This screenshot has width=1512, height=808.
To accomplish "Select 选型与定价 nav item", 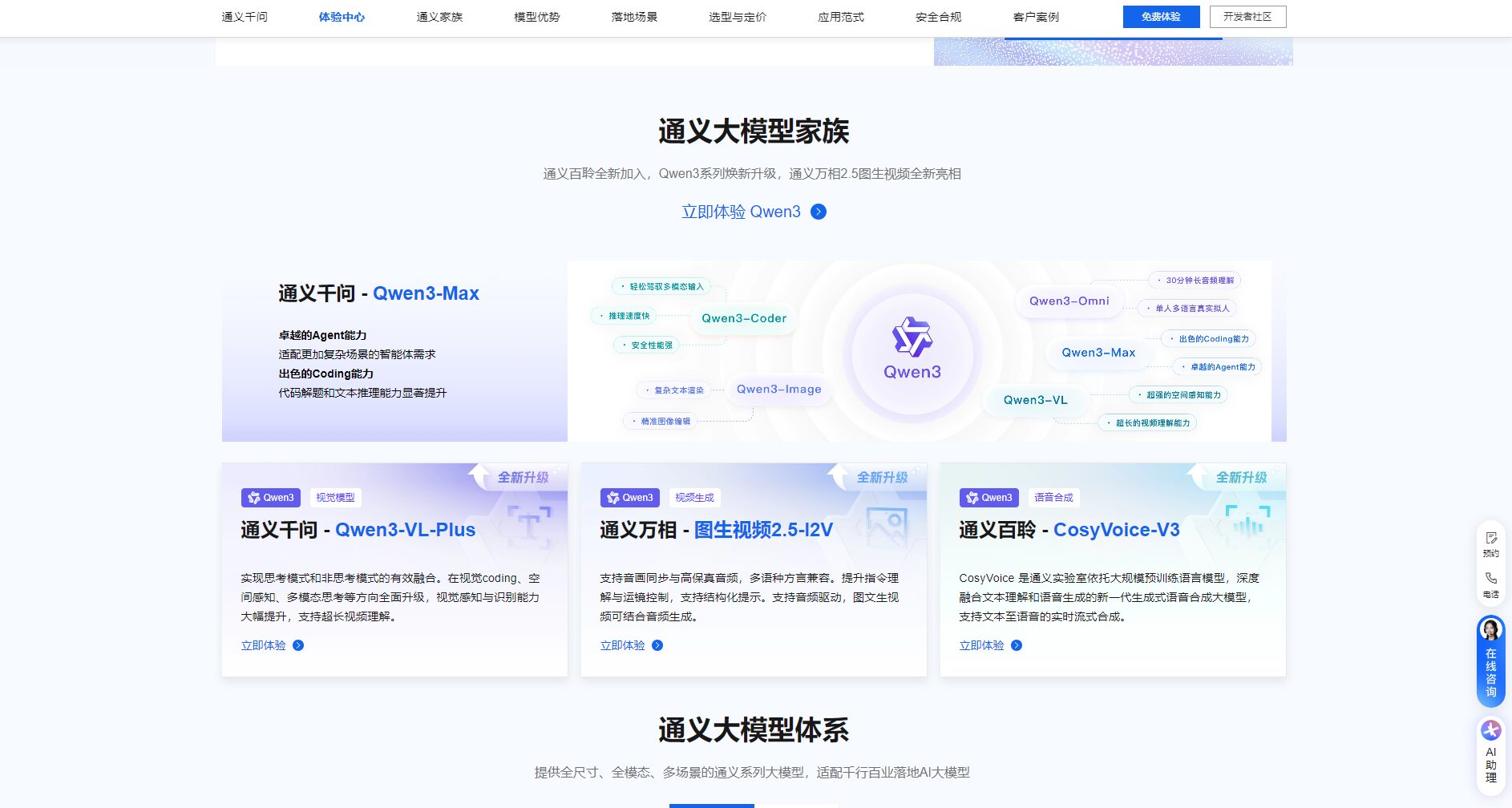I will click(738, 17).
